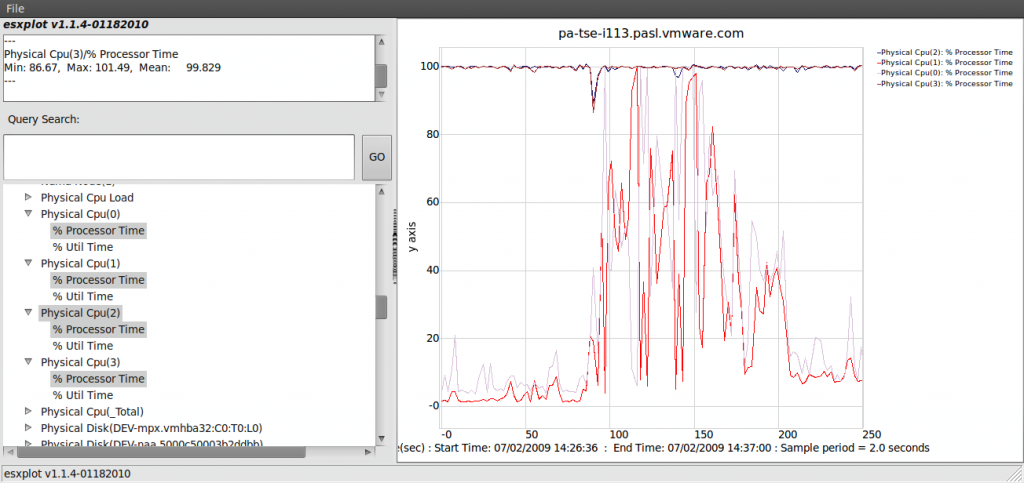Collapse the Physical Cpu(3) node
The image size is (1024, 483).
coord(28,362)
